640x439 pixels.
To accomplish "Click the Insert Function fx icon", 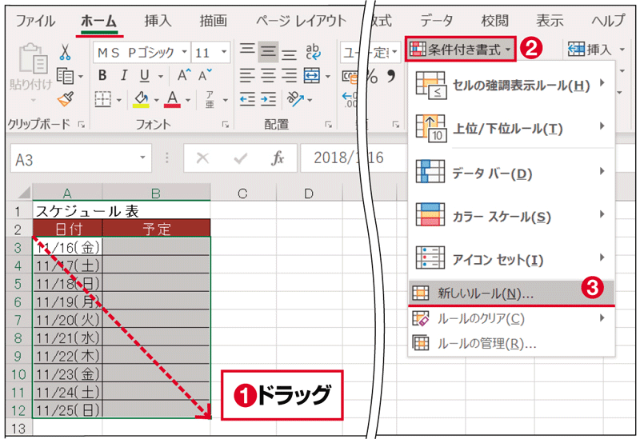I will coord(279,158).
